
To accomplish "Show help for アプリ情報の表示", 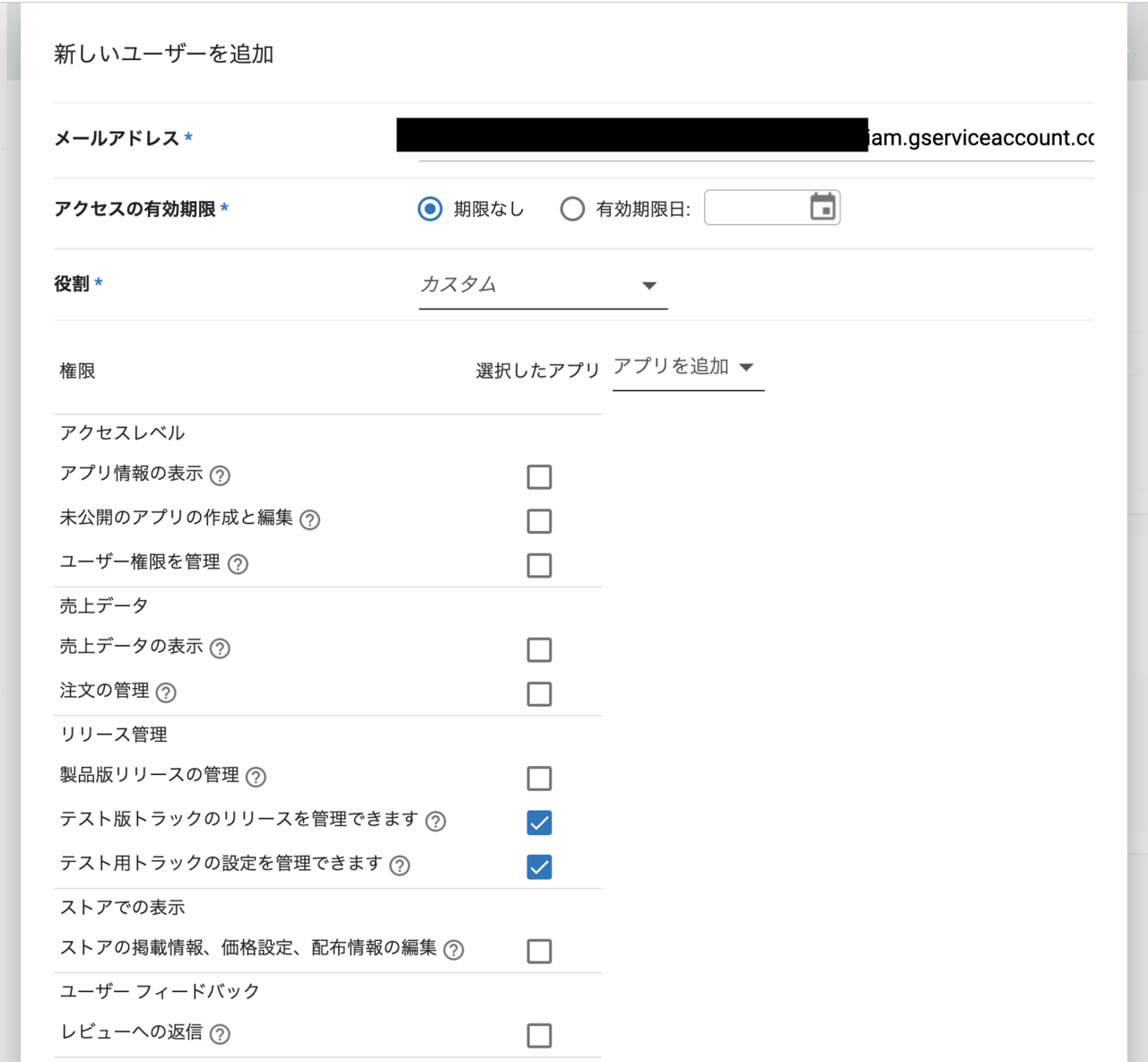I will (220, 475).
